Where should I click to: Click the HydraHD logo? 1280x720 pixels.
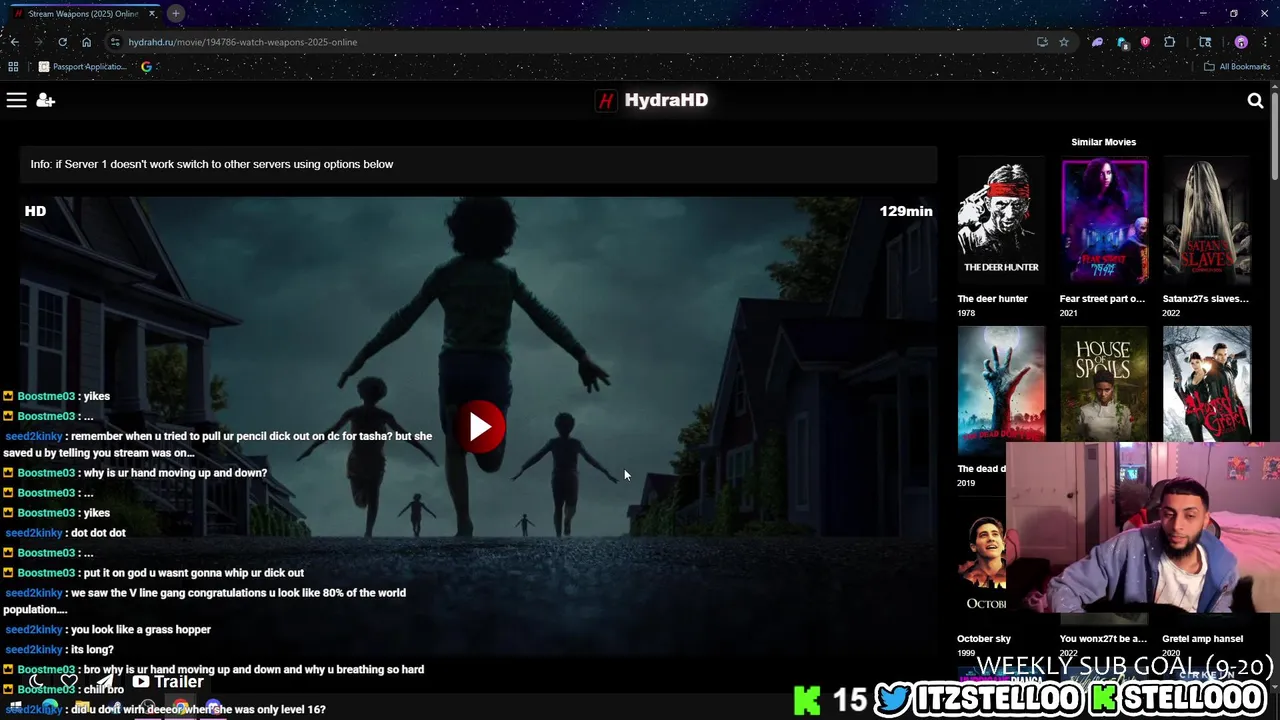pyautogui.click(x=652, y=100)
